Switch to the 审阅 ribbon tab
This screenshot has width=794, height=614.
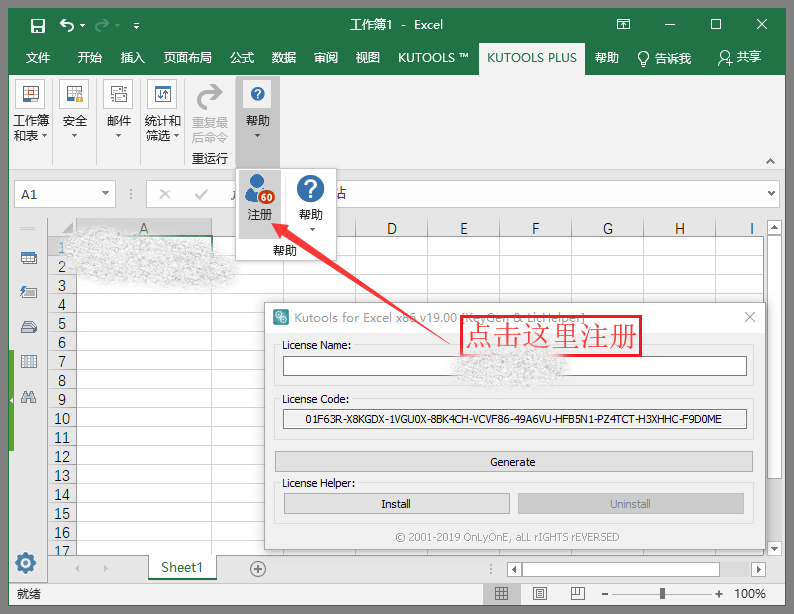pos(326,58)
